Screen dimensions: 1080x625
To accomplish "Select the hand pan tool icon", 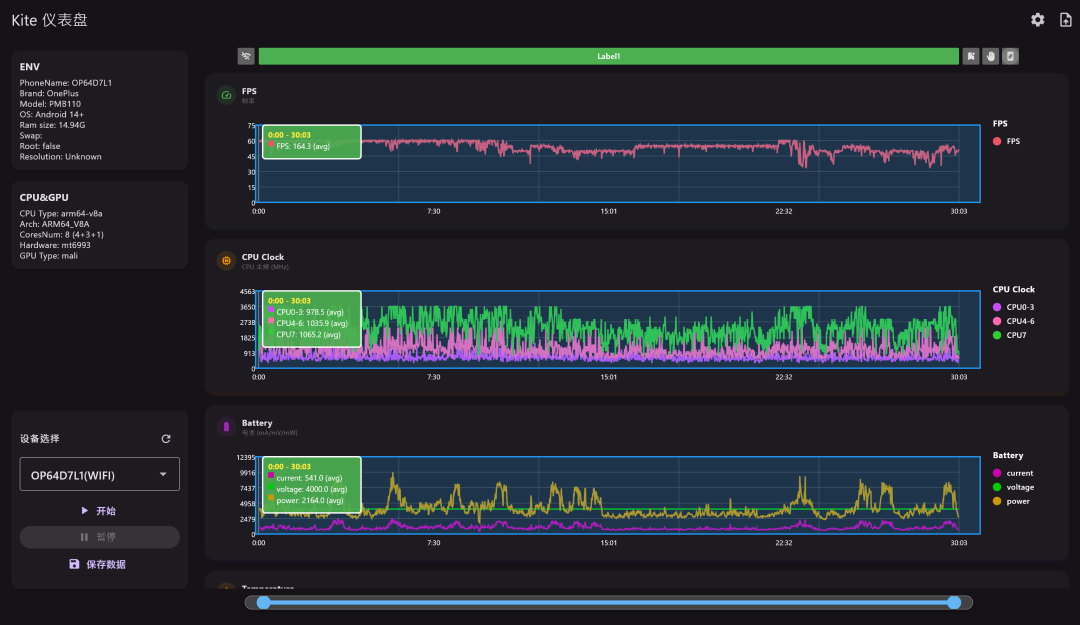I will (990, 57).
